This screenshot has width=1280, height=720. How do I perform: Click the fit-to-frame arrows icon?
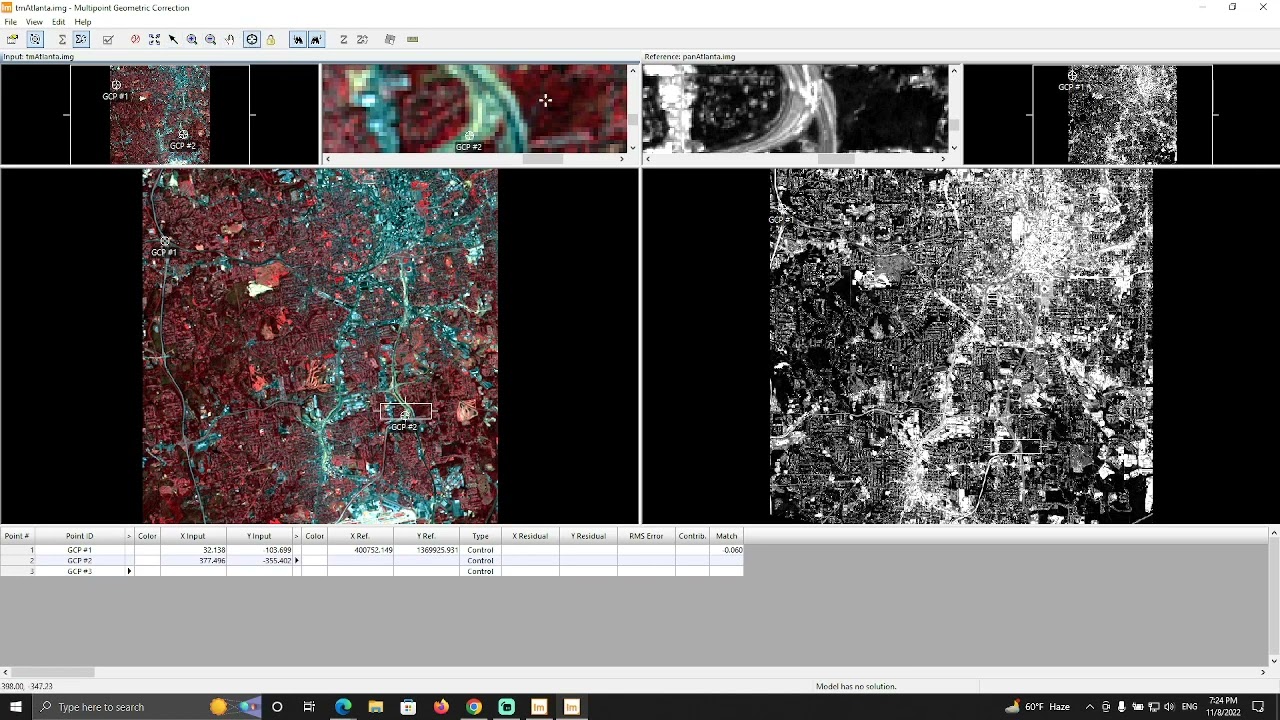155,40
